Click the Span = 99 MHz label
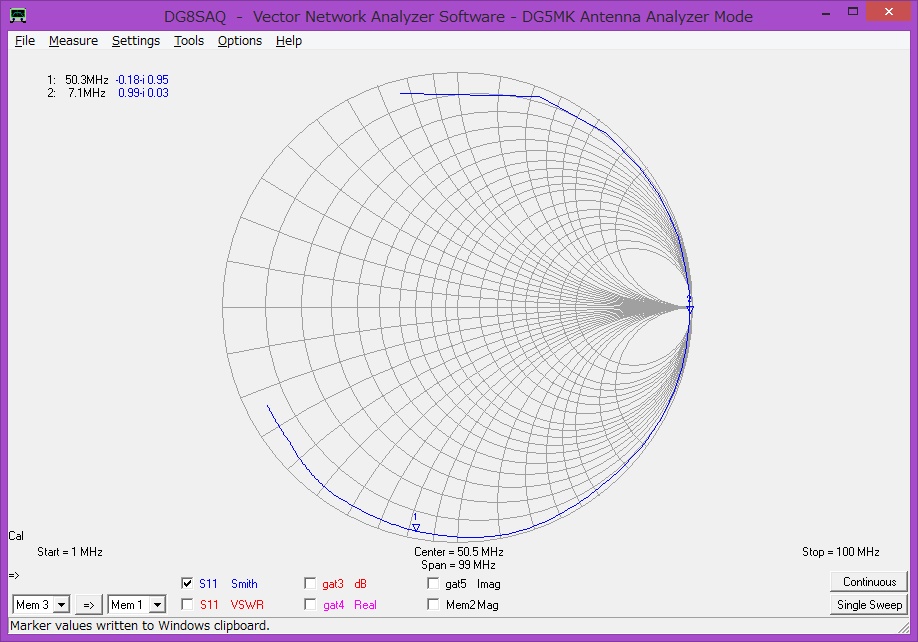The image size is (918, 642). click(x=458, y=565)
